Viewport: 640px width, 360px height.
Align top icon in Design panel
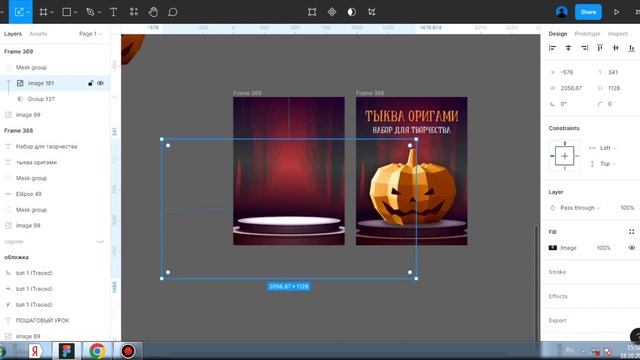click(600, 48)
